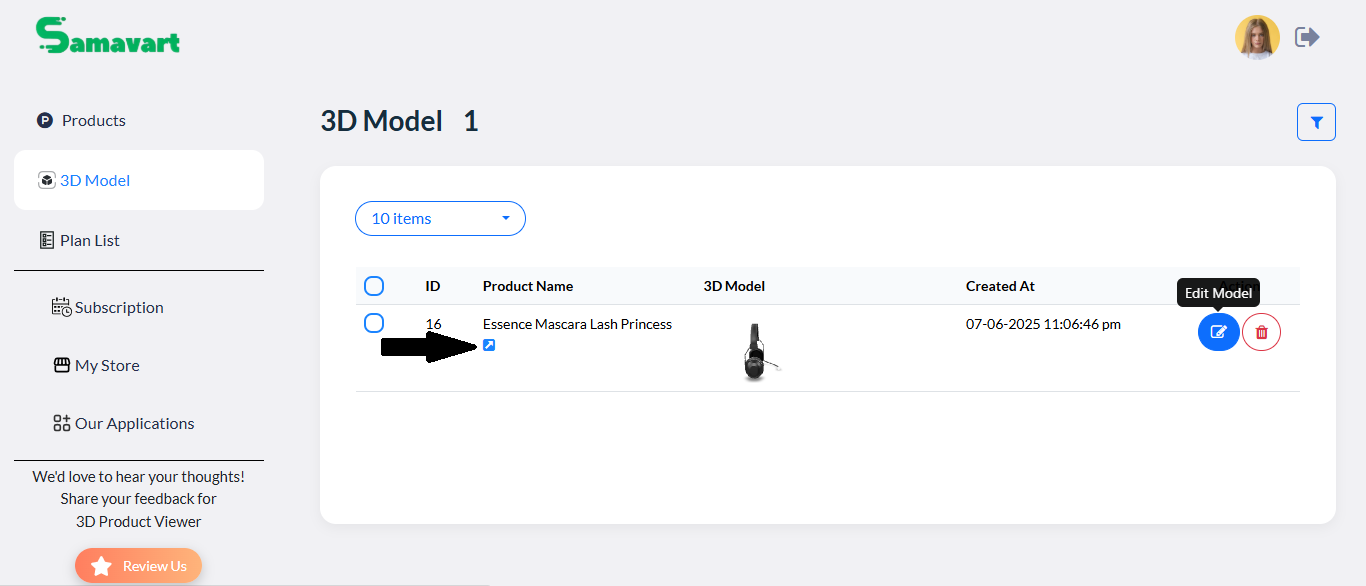Image resolution: width=1366 pixels, height=586 pixels.
Task: Click the logout arrow icon
Action: coord(1307,37)
